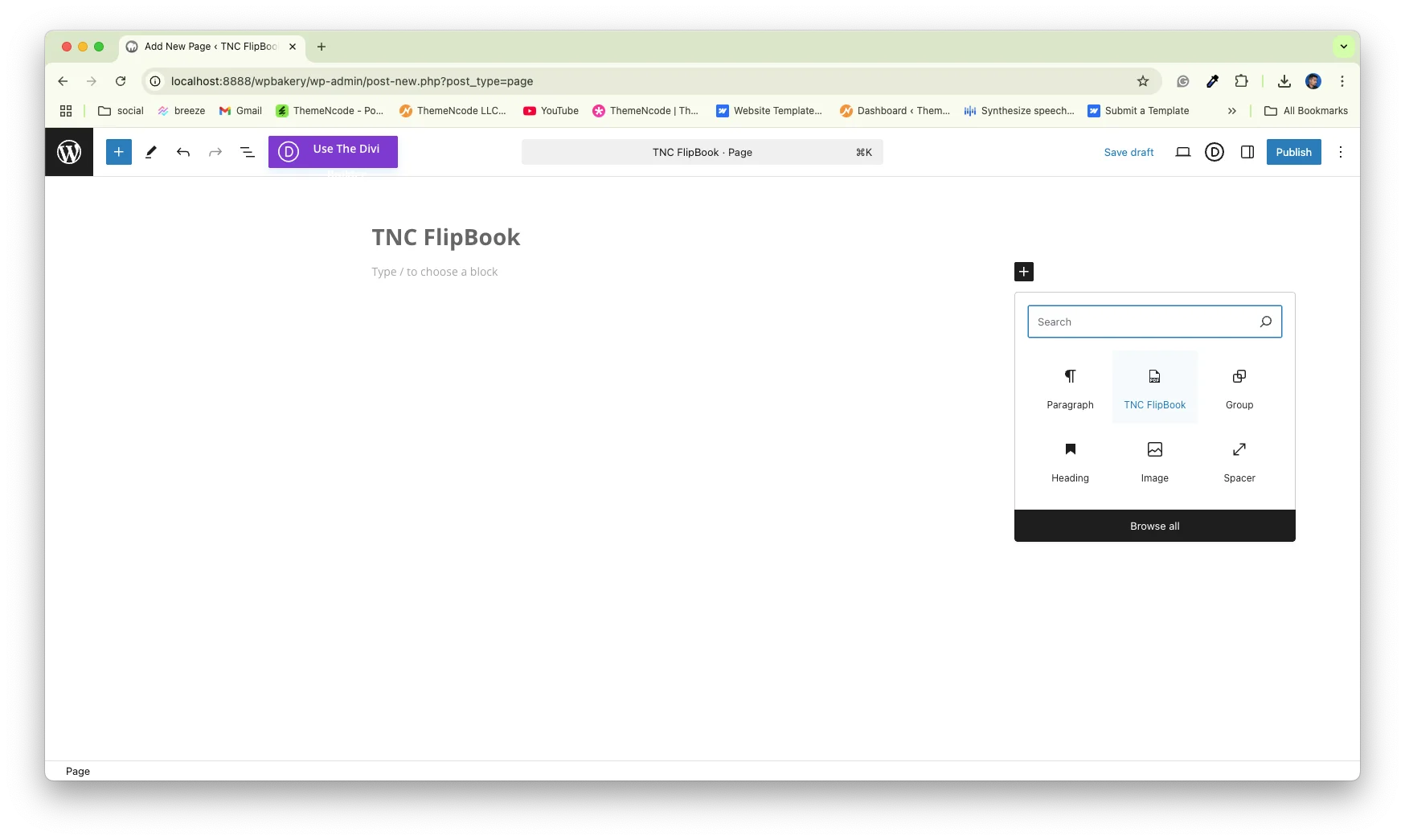This screenshot has height=840, width=1405.
Task: Click the Save draft link
Action: click(1129, 152)
